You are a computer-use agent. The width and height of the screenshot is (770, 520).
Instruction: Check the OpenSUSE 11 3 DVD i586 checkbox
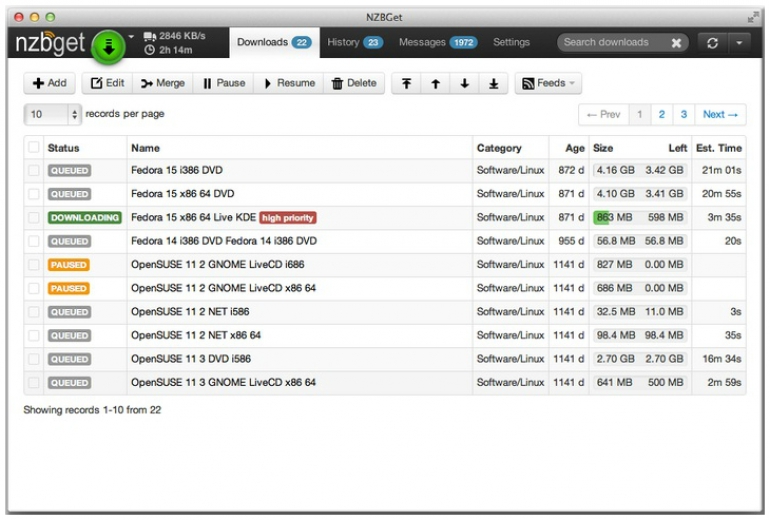point(34,359)
